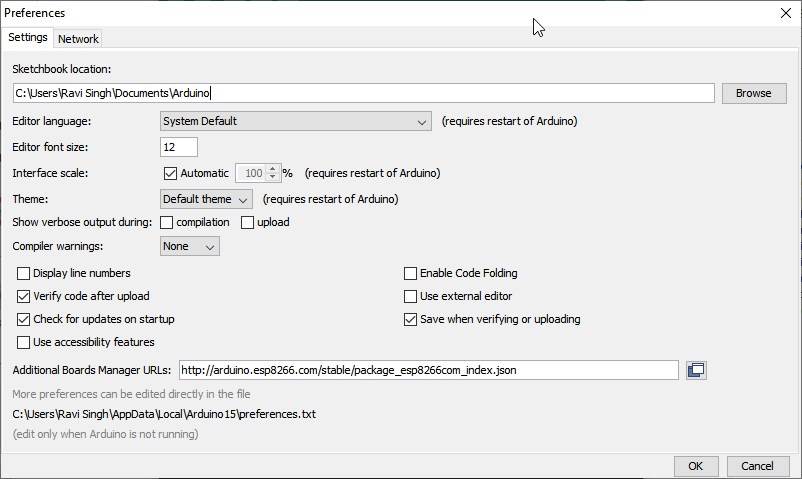Open the Editor language dropdown
802x479 pixels.
pyautogui.click(x=296, y=121)
